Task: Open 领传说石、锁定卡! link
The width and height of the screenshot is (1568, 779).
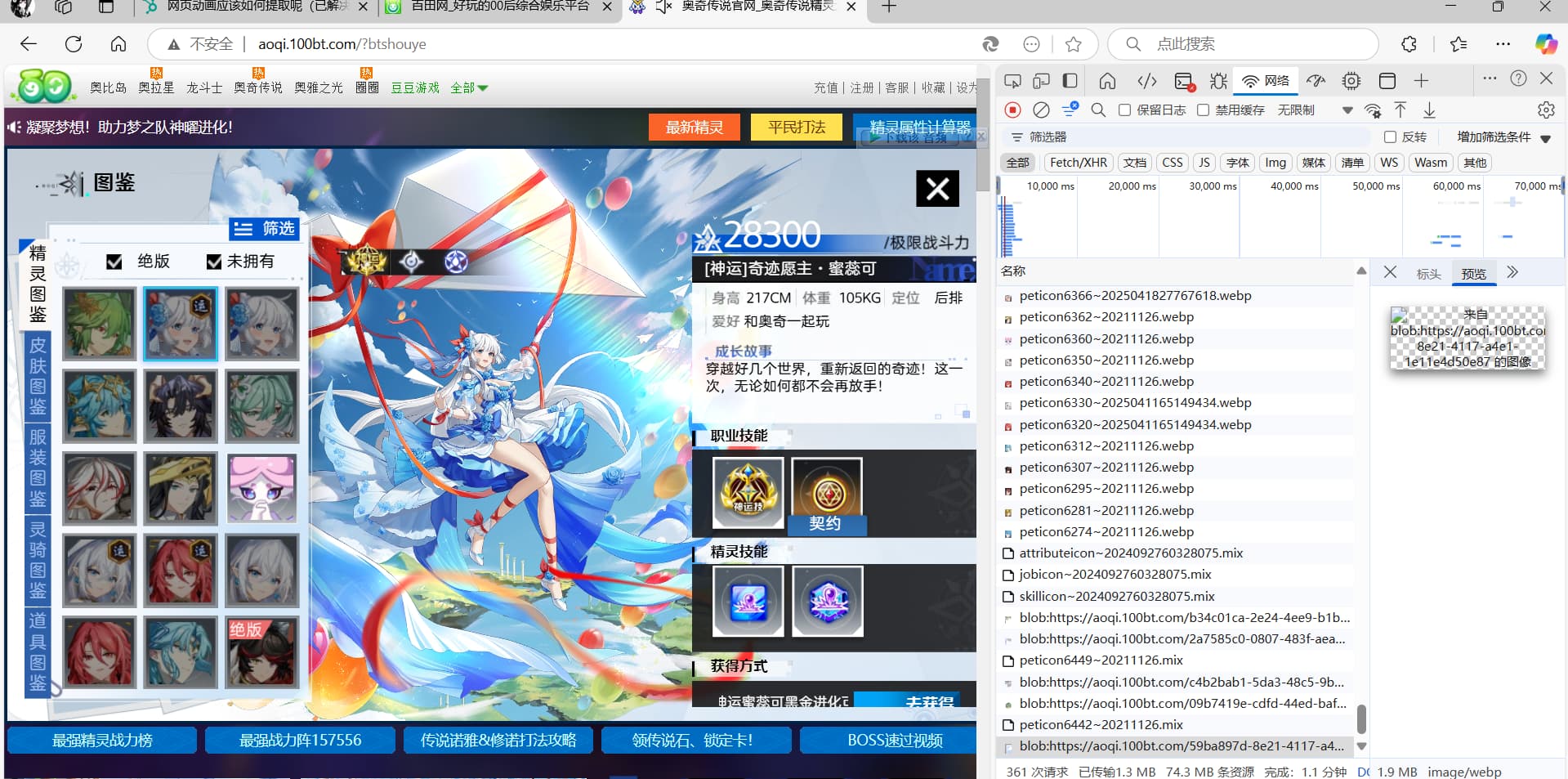Action: pyautogui.click(x=696, y=741)
